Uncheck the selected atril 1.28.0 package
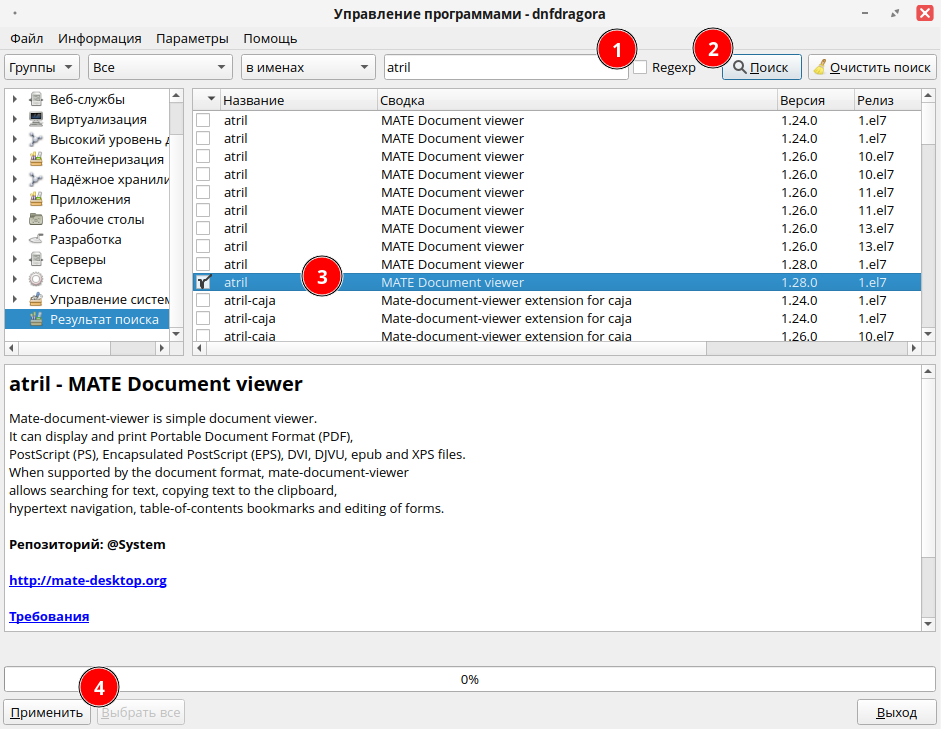 coord(203,283)
